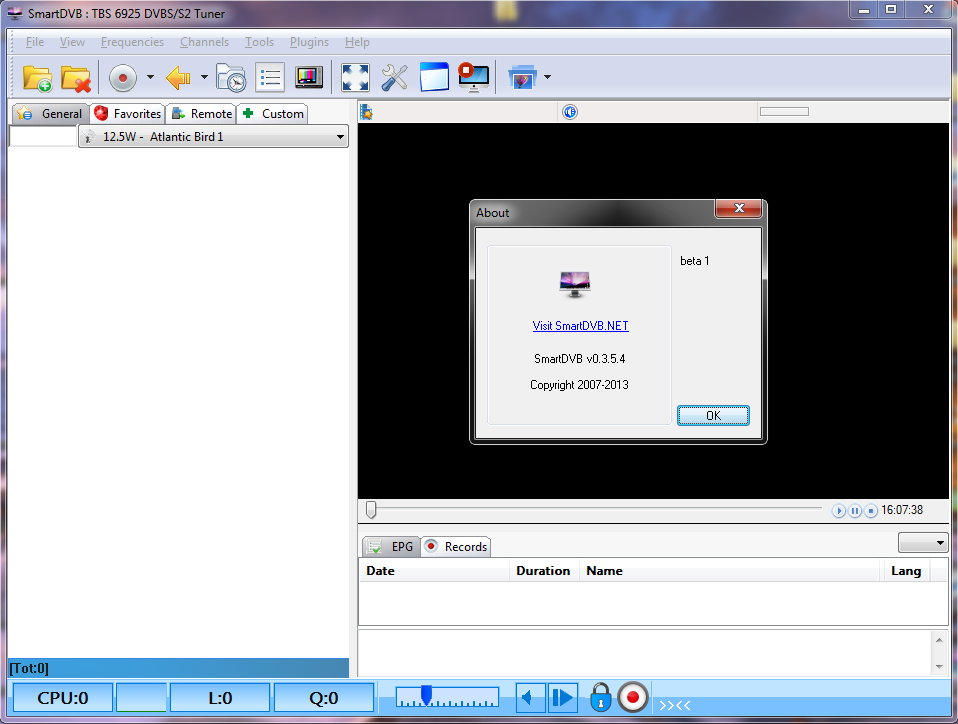Screen dimensions: 958x724
Task: Click the >><< collapse arrows in status bar
Action: (x=675, y=706)
